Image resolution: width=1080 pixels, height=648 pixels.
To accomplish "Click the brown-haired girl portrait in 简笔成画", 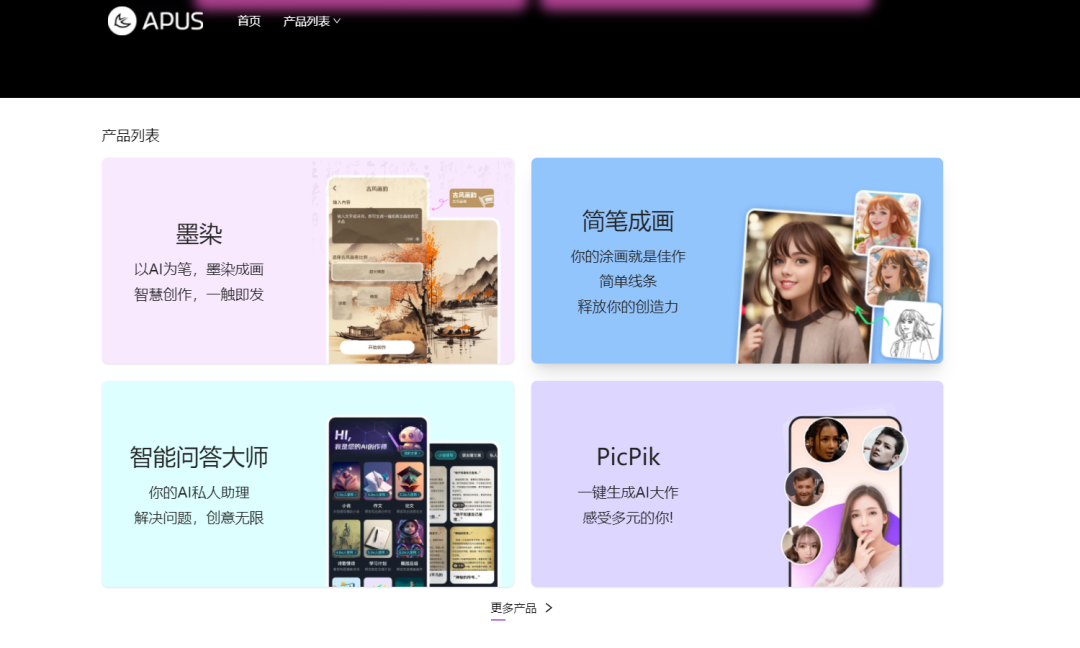I will pyautogui.click(x=800, y=290).
